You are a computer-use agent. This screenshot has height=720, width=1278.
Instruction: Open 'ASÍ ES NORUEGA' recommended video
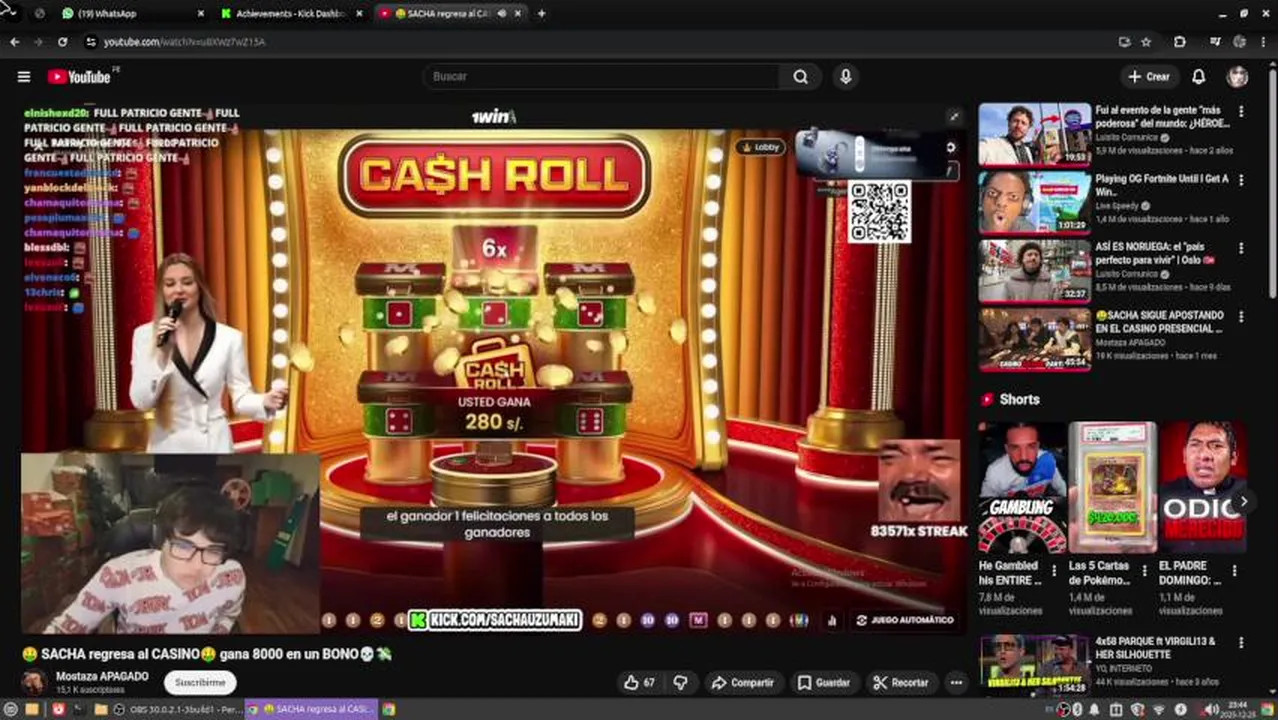(x=1034, y=270)
